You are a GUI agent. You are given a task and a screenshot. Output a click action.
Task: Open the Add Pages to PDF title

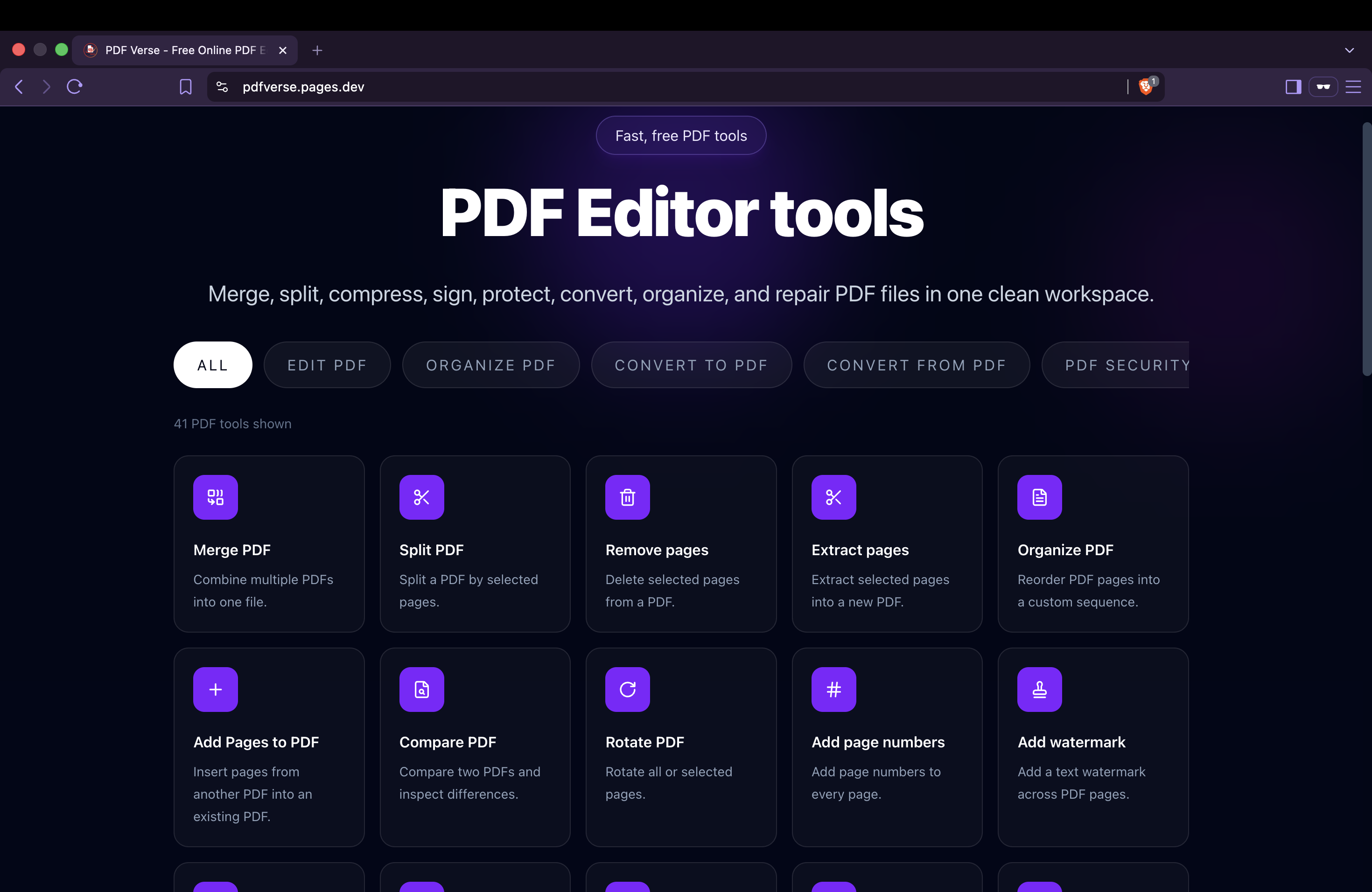tap(256, 742)
